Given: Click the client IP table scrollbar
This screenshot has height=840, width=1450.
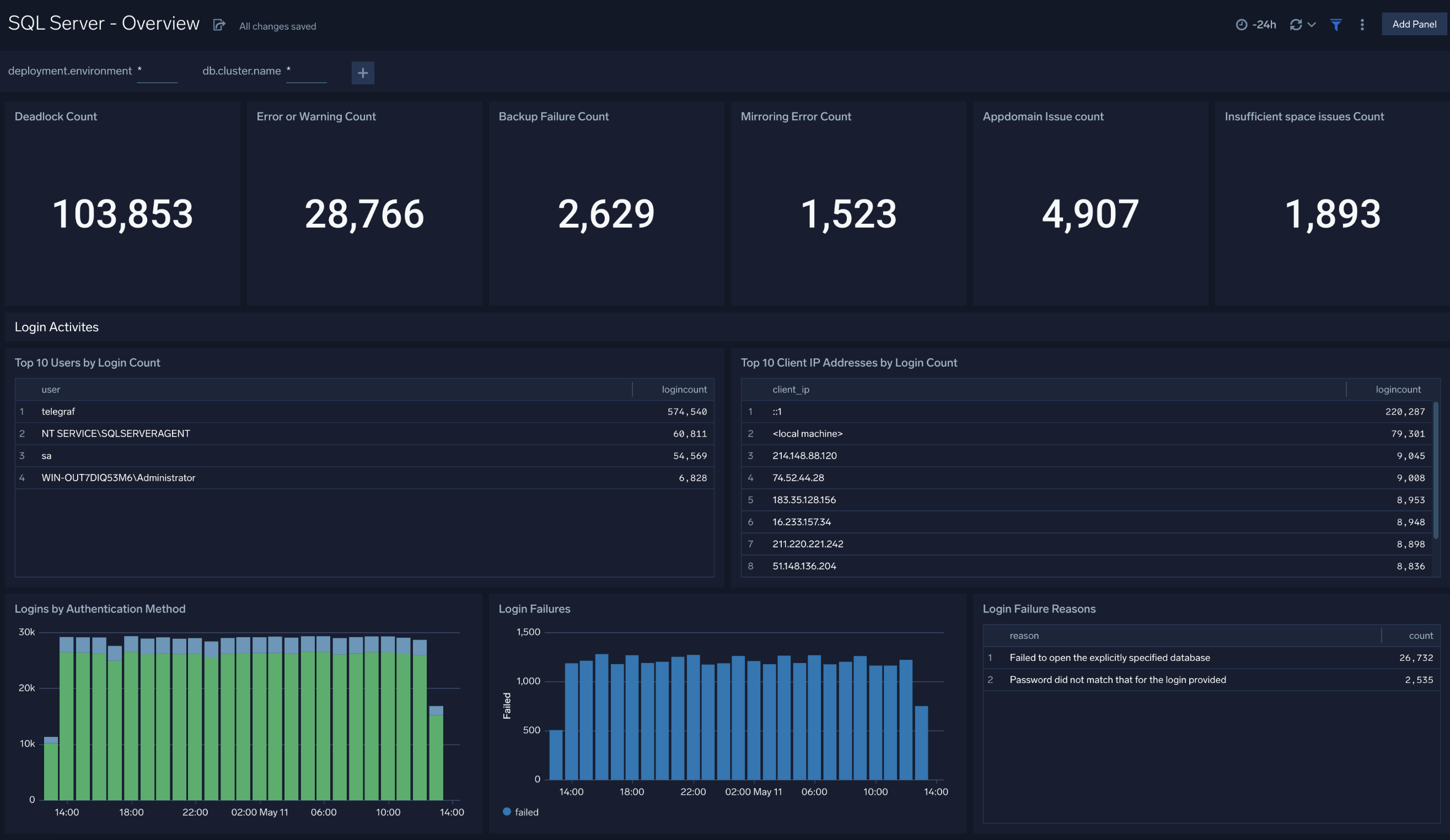Looking at the screenshot, I should 1436,470.
